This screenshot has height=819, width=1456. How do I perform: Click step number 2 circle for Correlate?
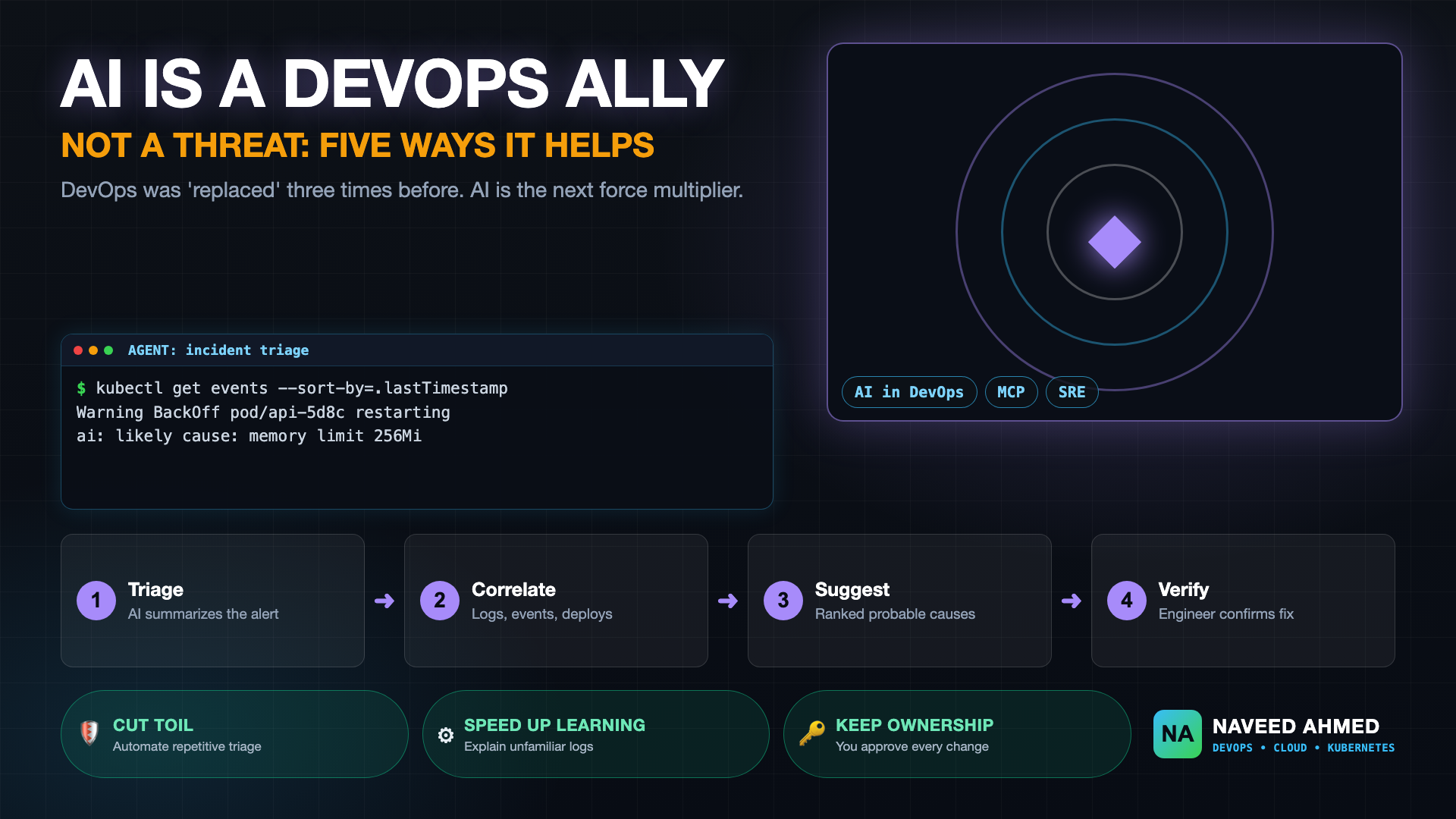point(440,601)
